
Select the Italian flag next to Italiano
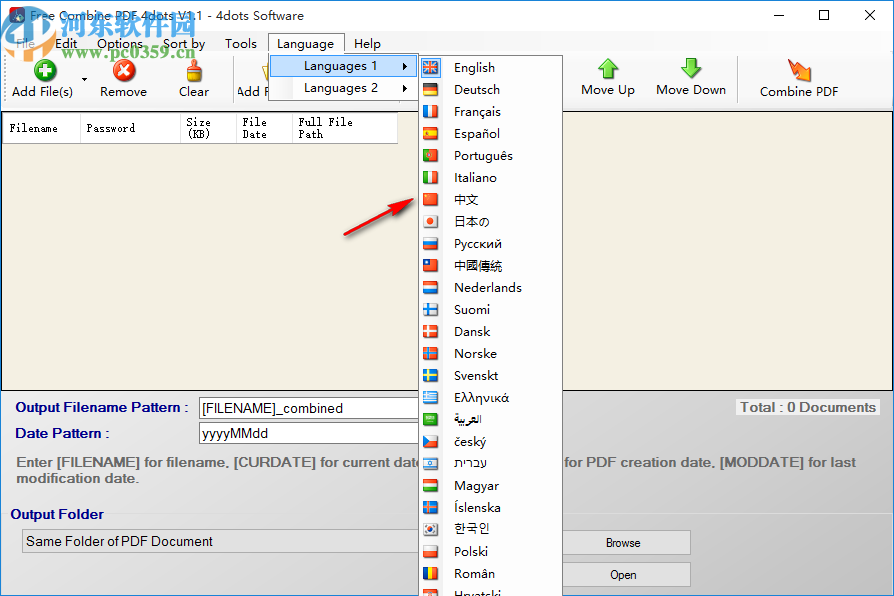tap(430, 177)
